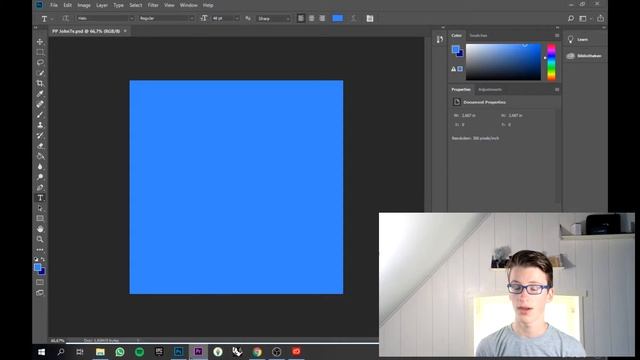Change the screen mode at toolbar bottom
640x360 pixels.
point(40,293)
